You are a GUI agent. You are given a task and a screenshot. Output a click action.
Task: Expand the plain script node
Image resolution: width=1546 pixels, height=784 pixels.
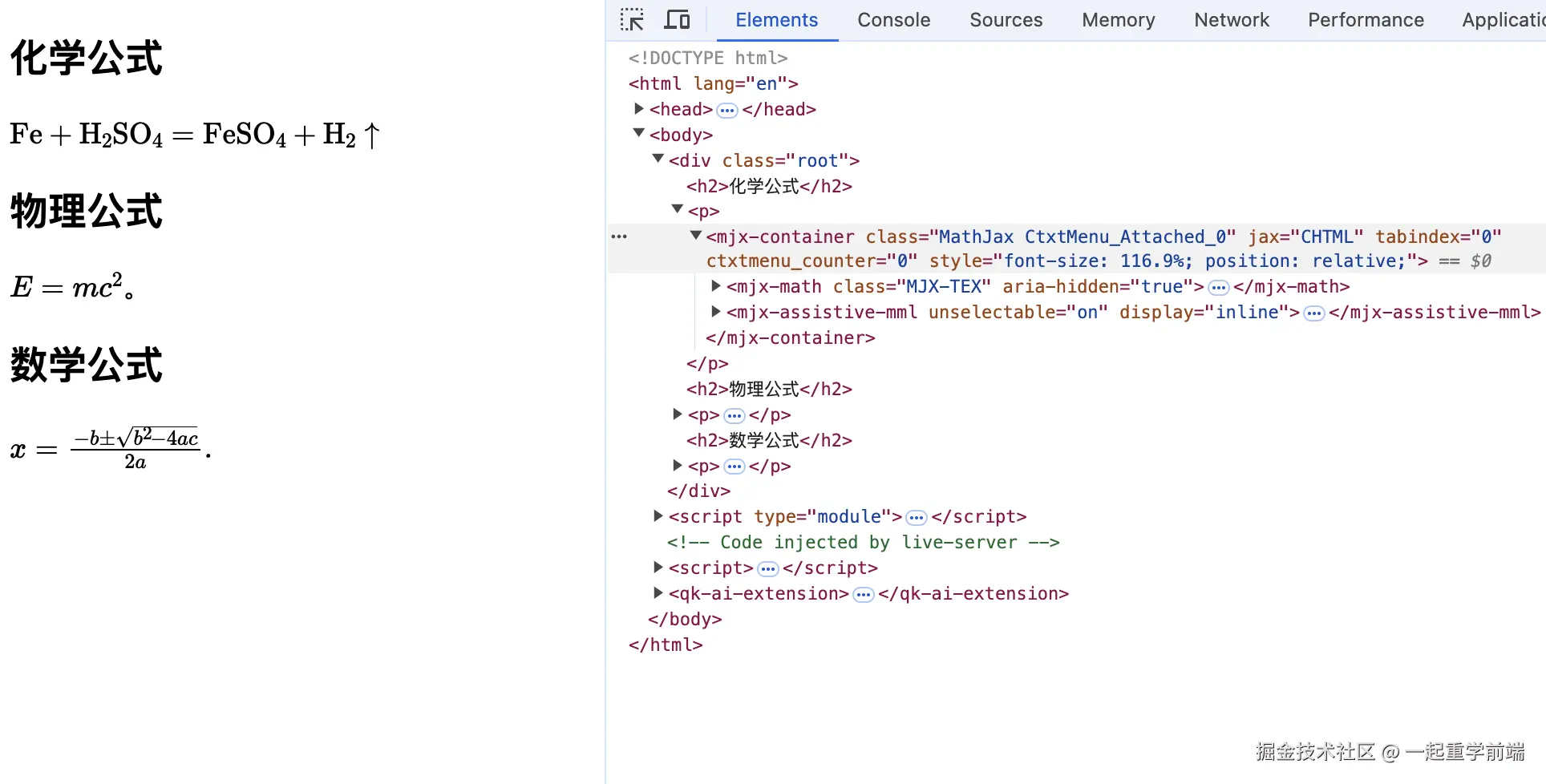658,567
